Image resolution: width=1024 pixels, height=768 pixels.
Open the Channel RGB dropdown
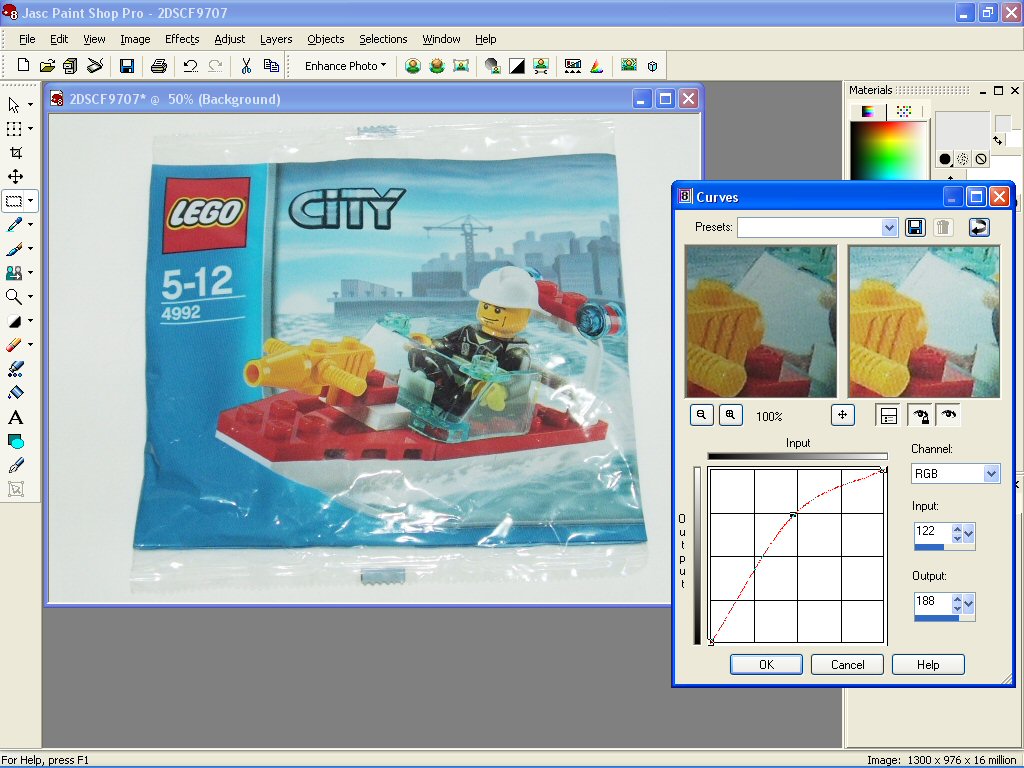(991, 473)
